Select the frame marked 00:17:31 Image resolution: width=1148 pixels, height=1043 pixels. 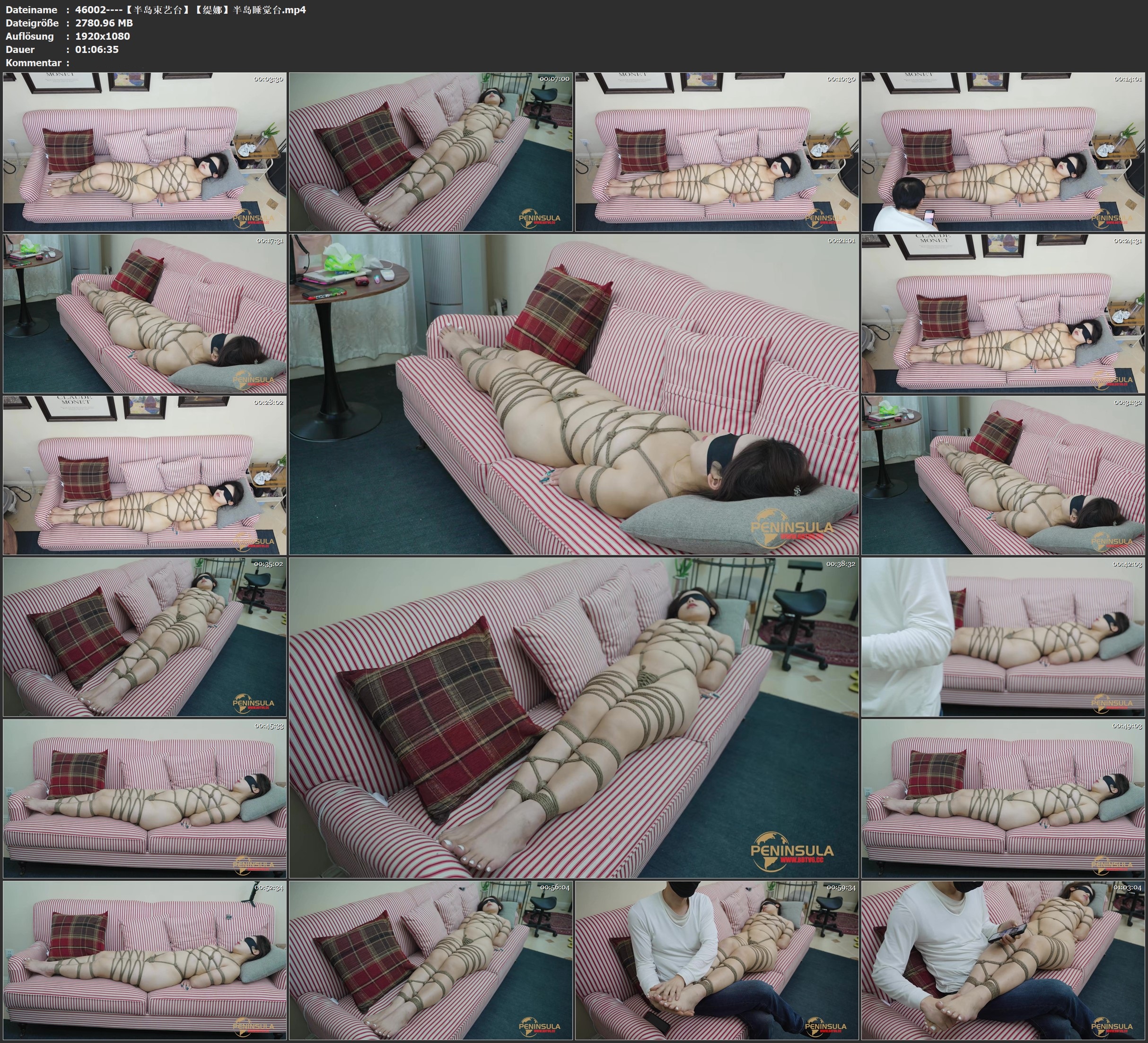click(145, 313)
